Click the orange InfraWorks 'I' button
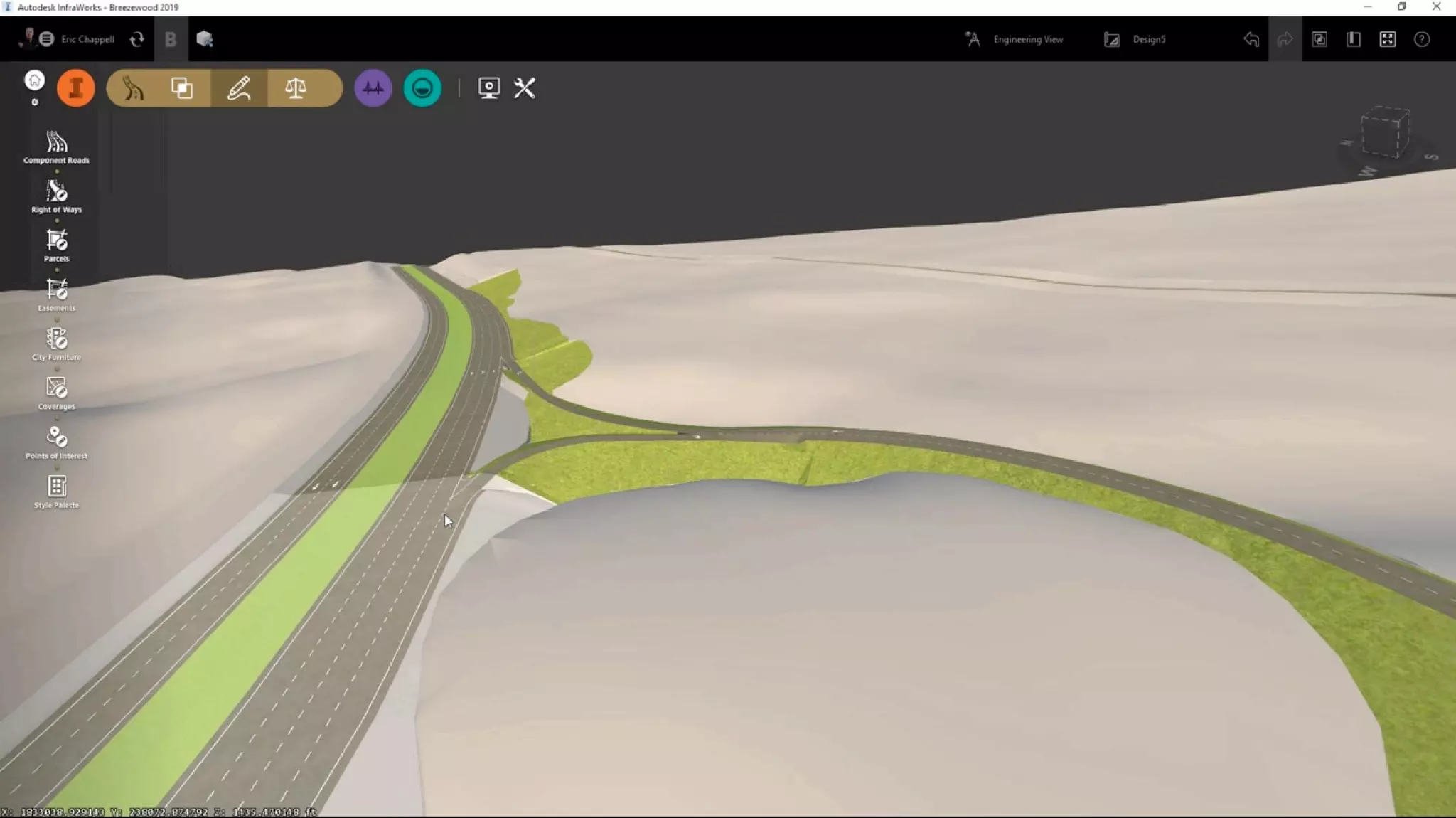The height and width of the screenshot is (818, 1456). [76, 88]
